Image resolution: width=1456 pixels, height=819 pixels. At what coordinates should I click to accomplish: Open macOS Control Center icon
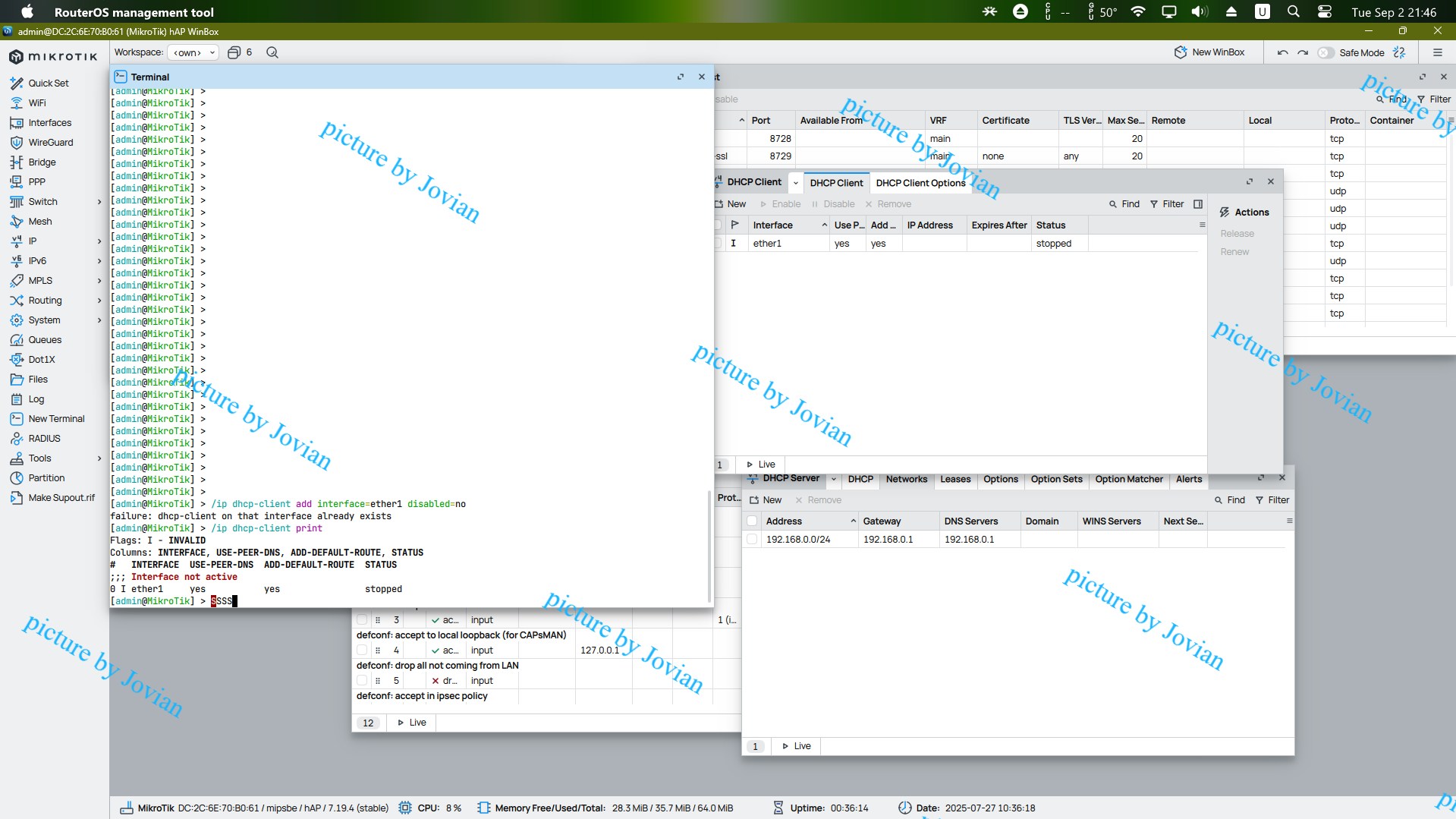pos(1325,11)
